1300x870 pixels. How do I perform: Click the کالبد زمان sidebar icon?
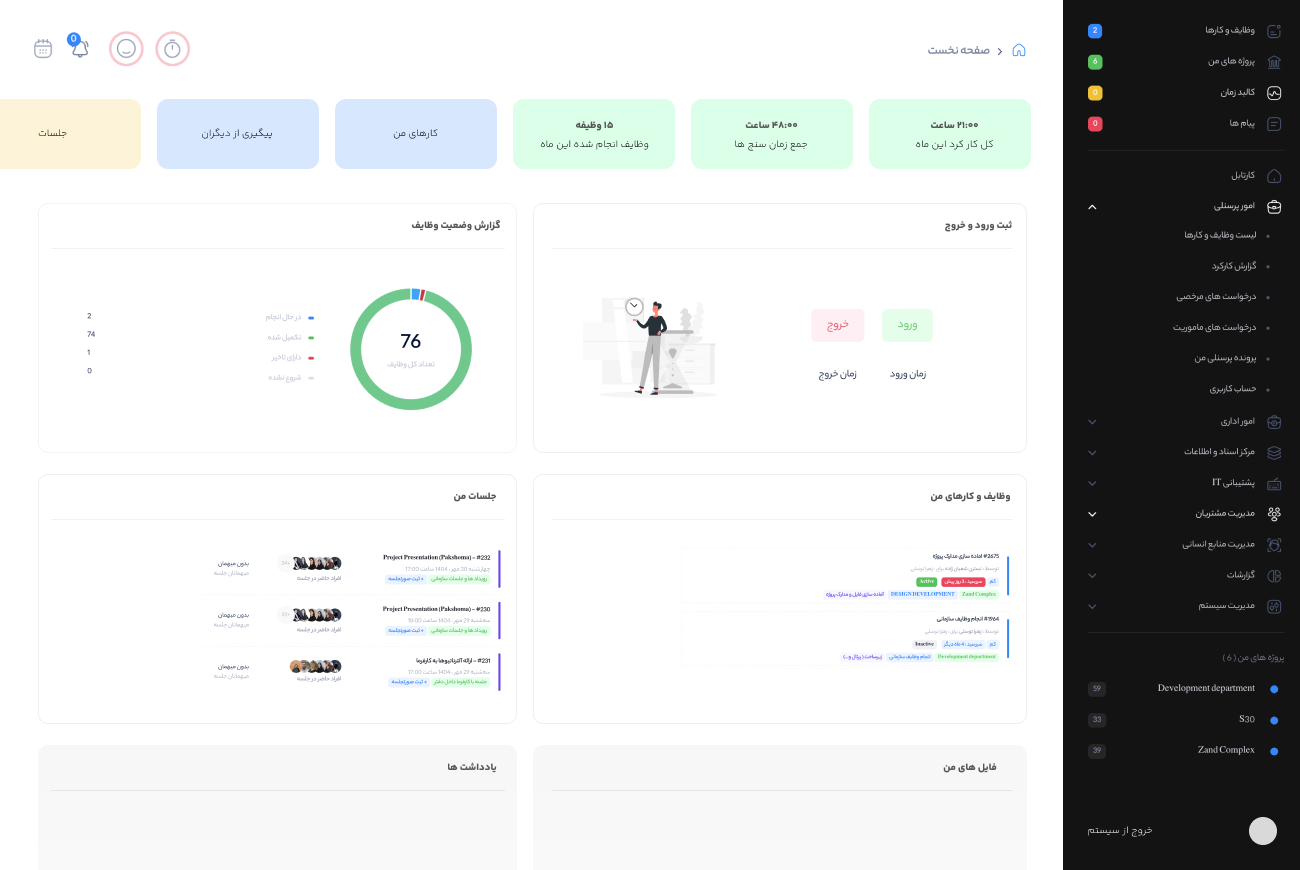point(1273,93)
